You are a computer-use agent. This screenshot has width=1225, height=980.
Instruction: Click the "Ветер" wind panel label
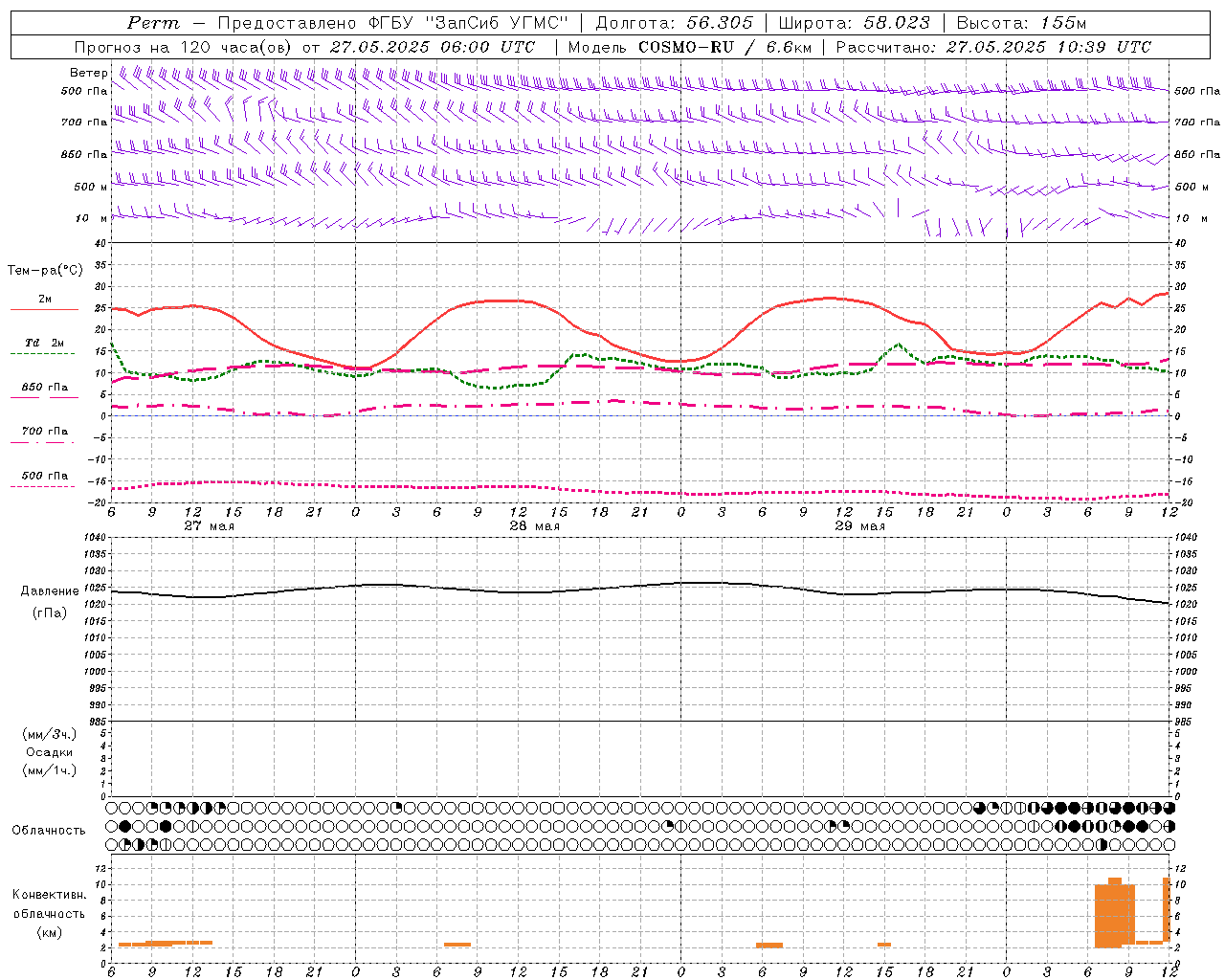(88, 73)
